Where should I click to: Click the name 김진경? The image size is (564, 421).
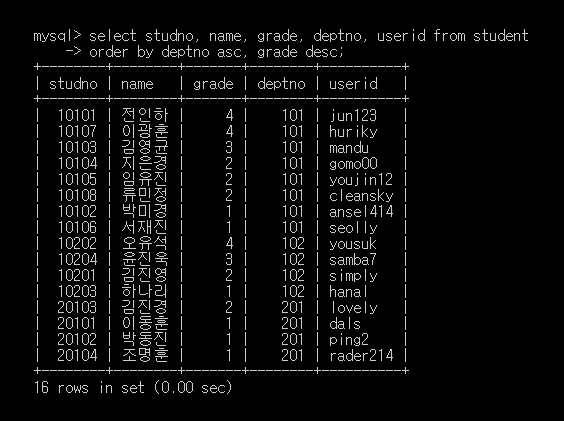145,307
